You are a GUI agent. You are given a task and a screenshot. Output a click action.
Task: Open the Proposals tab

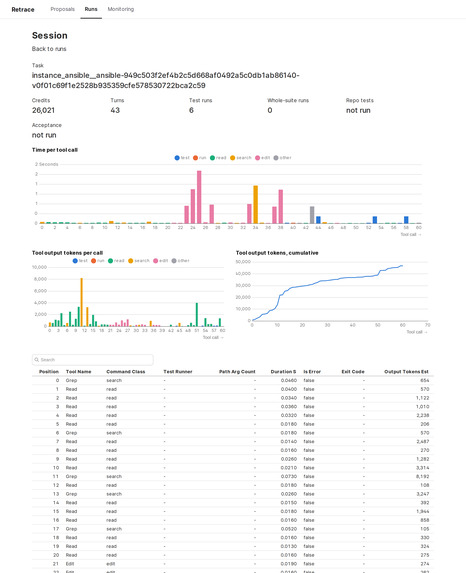pos(62,9)
